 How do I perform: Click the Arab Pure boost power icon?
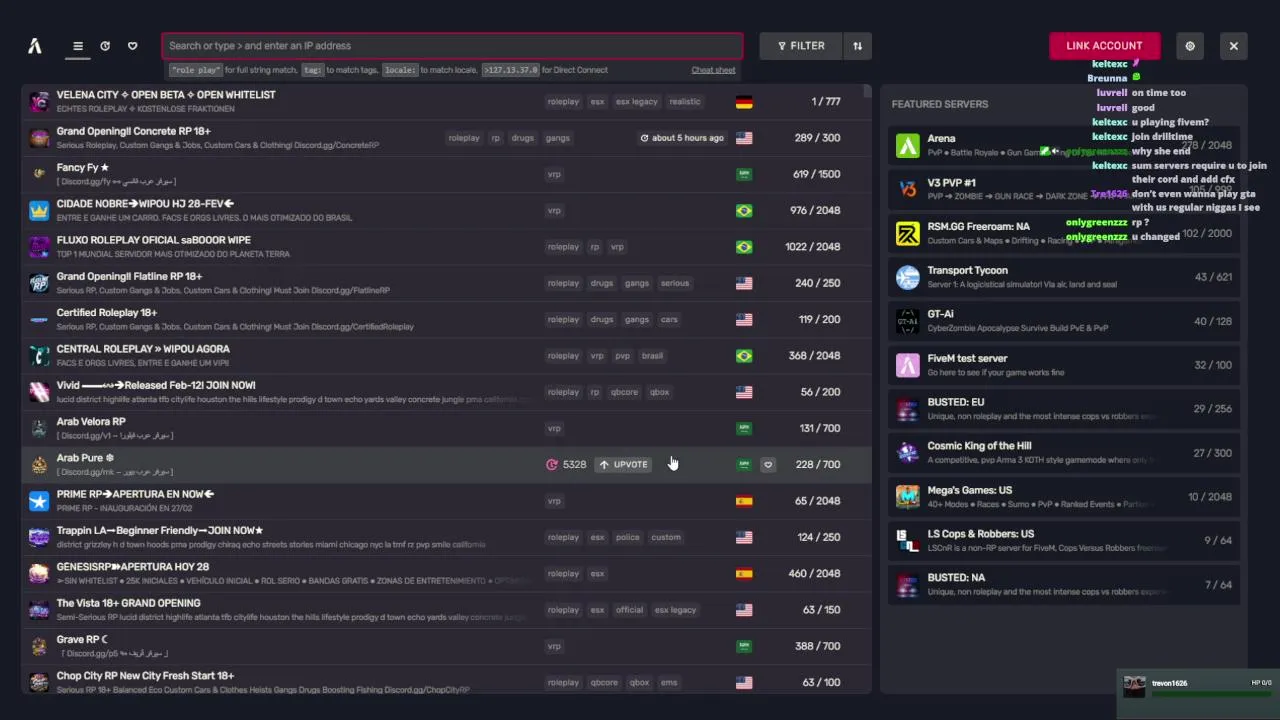click(552, 465)
